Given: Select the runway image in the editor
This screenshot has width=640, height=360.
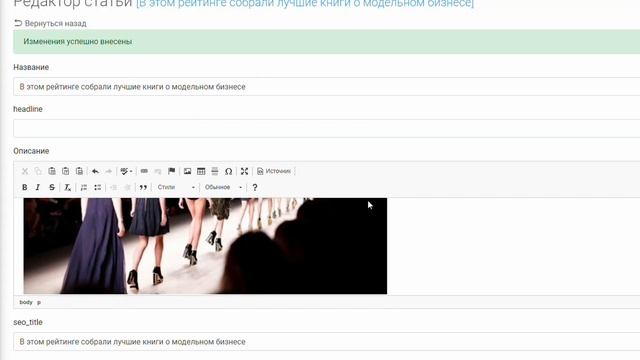Looking at the screenshot, I should point(205,246).
